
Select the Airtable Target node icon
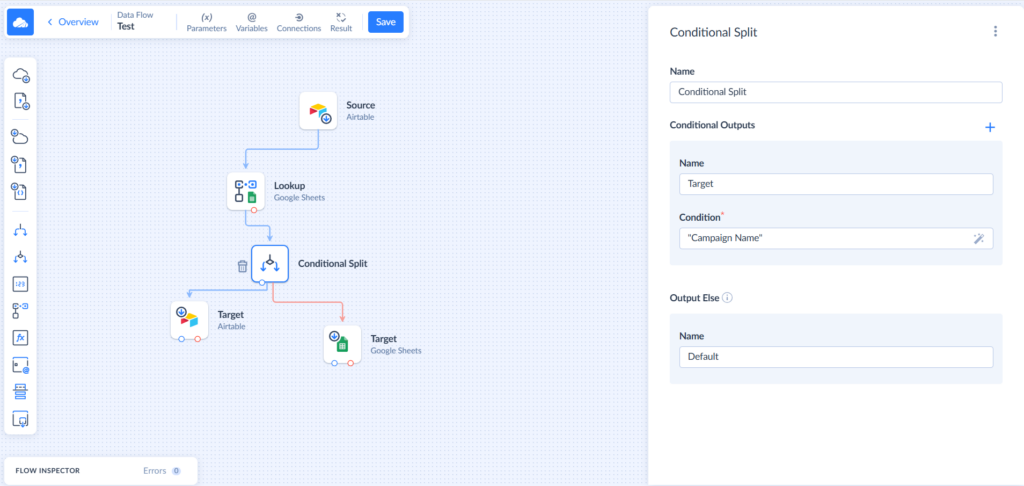189,320
